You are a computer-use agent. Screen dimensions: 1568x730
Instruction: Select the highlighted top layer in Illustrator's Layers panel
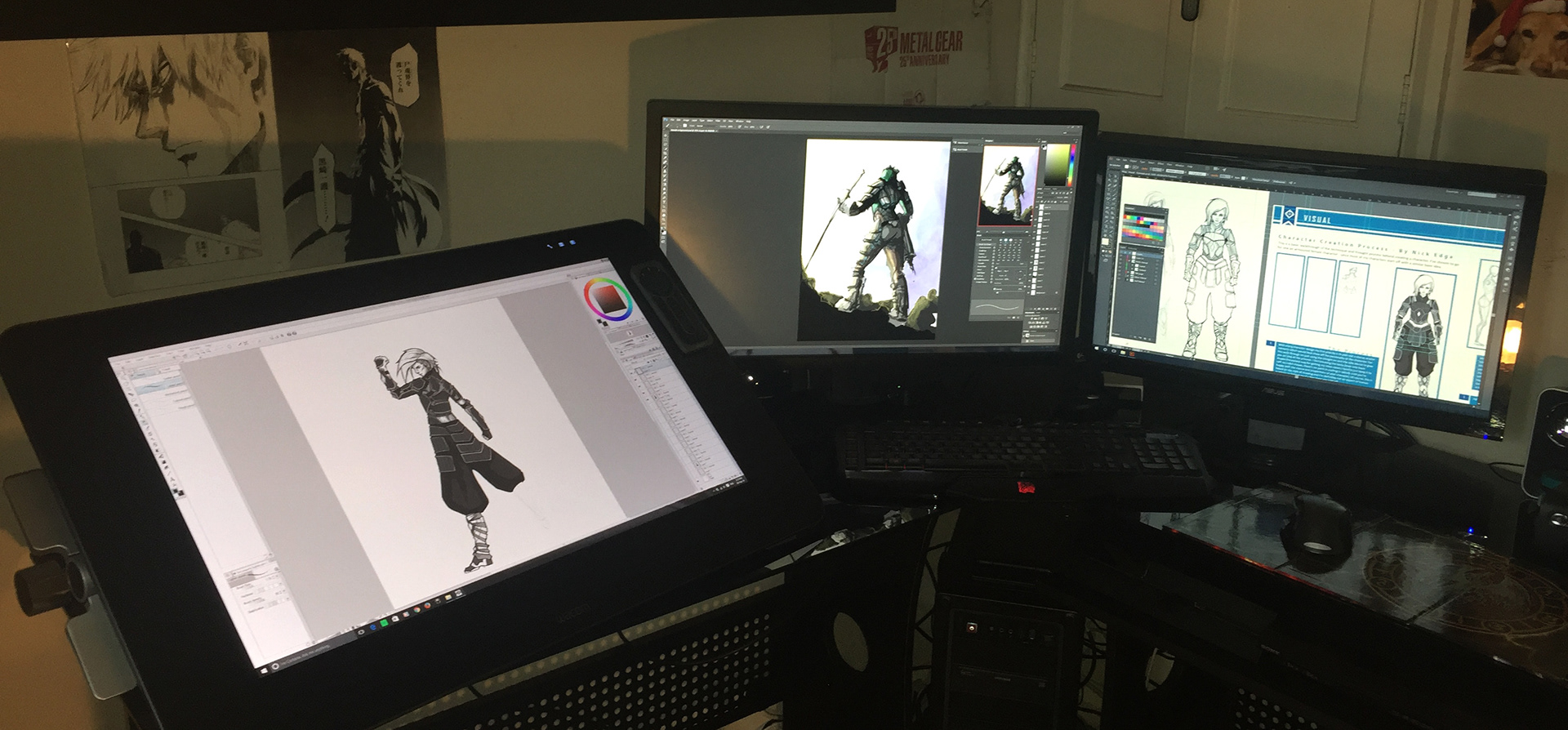(1141, 254)
